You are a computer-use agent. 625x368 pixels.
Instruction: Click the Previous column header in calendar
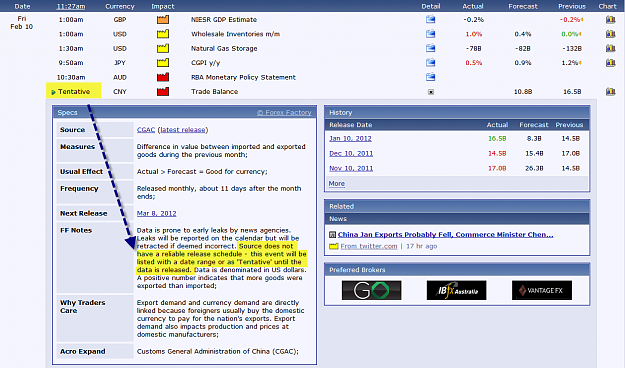click(572, 6)
